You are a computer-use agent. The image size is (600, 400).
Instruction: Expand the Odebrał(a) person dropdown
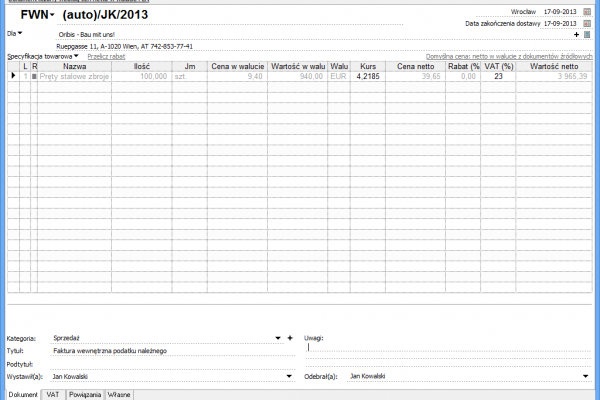585,376
